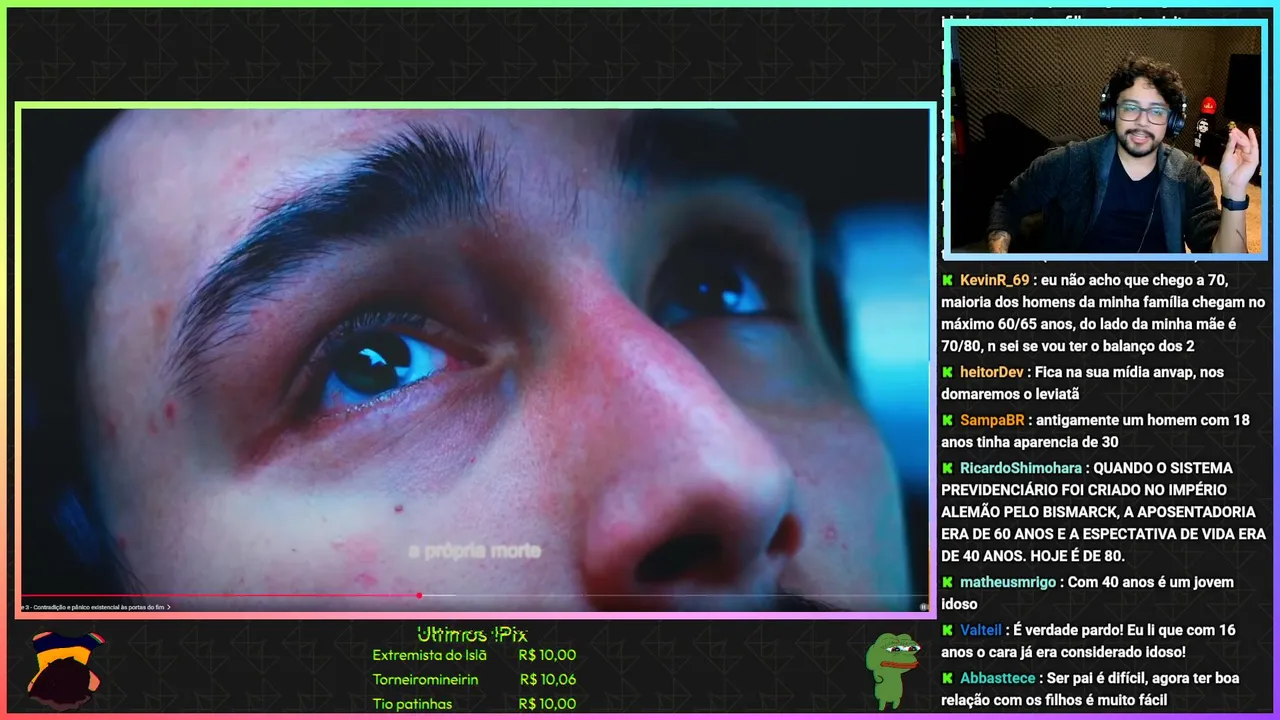
Task: Click the sad Pepe frog emote
Action: point(892,670)
